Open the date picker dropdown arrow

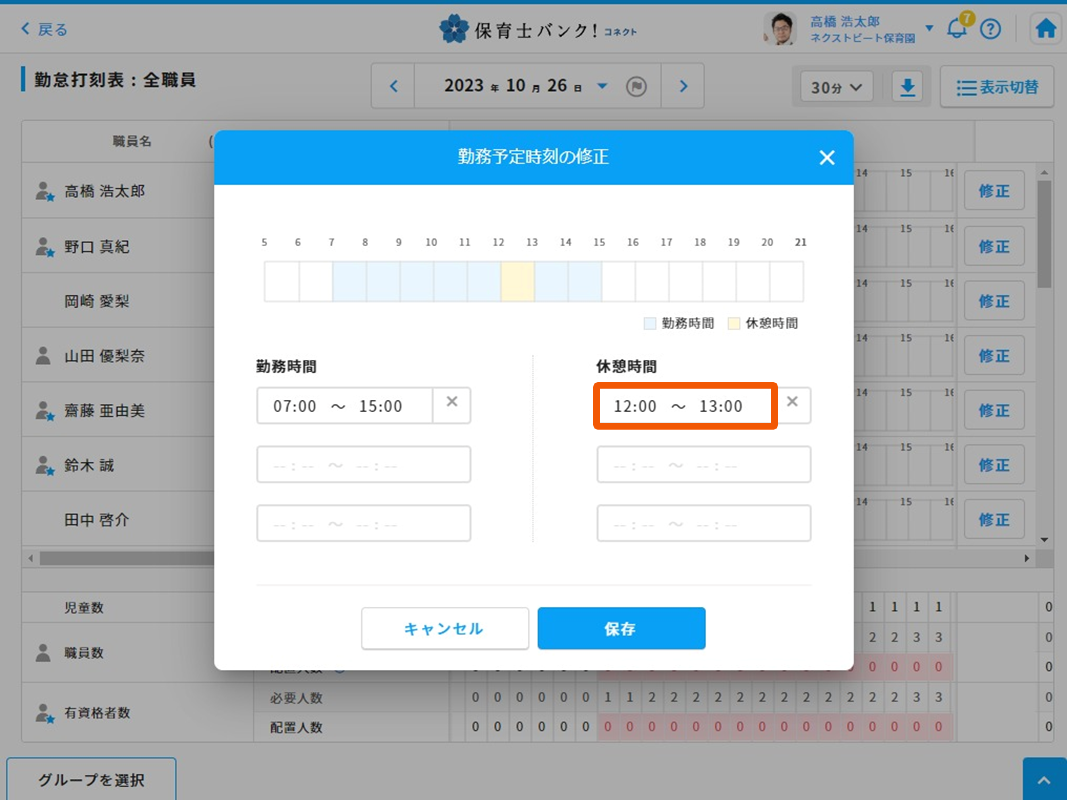(602, 86)
